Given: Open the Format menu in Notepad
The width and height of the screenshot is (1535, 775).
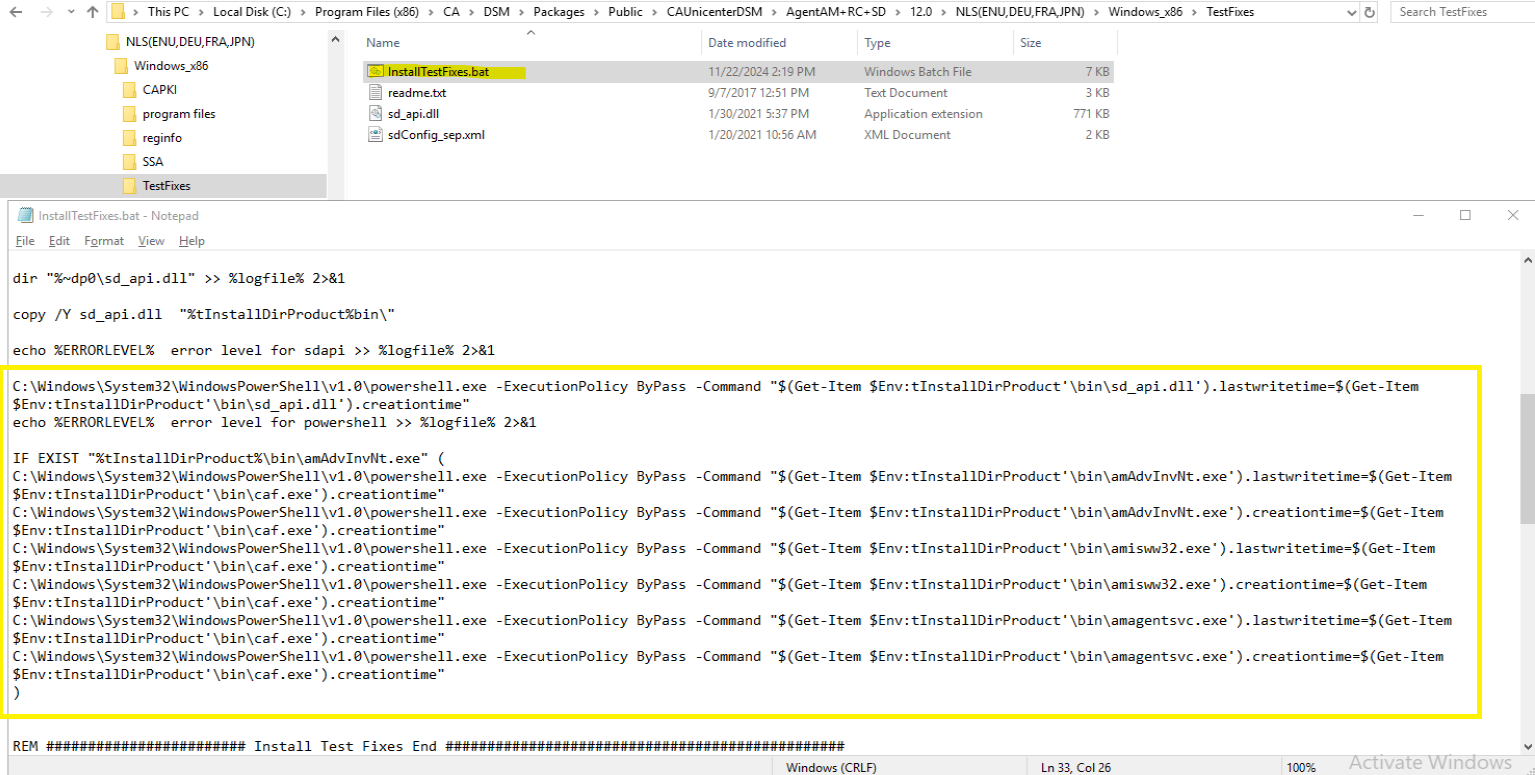Looking at the screenshot, I should click(104, 241).
